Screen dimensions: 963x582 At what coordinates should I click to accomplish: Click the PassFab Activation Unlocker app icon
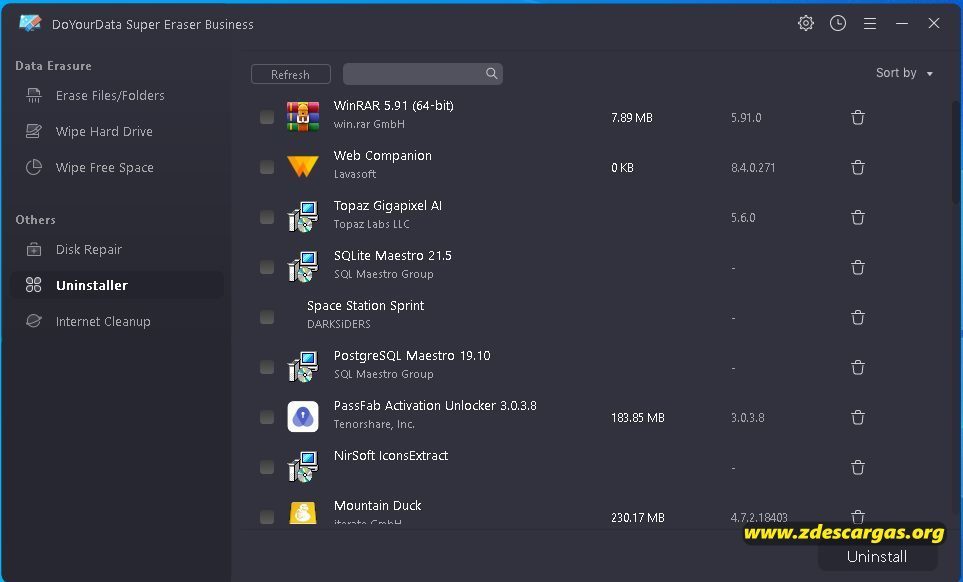[x=303, y=417]
